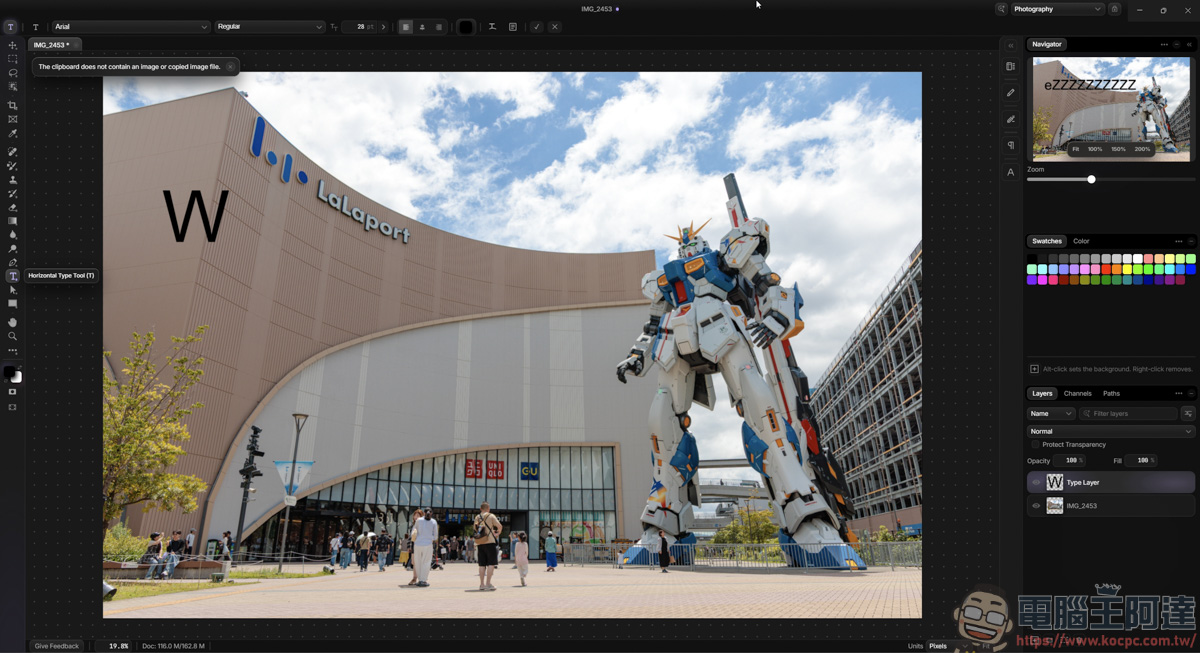Click the screen mode icon at the toolbox bottom

(x=12, y=407)
